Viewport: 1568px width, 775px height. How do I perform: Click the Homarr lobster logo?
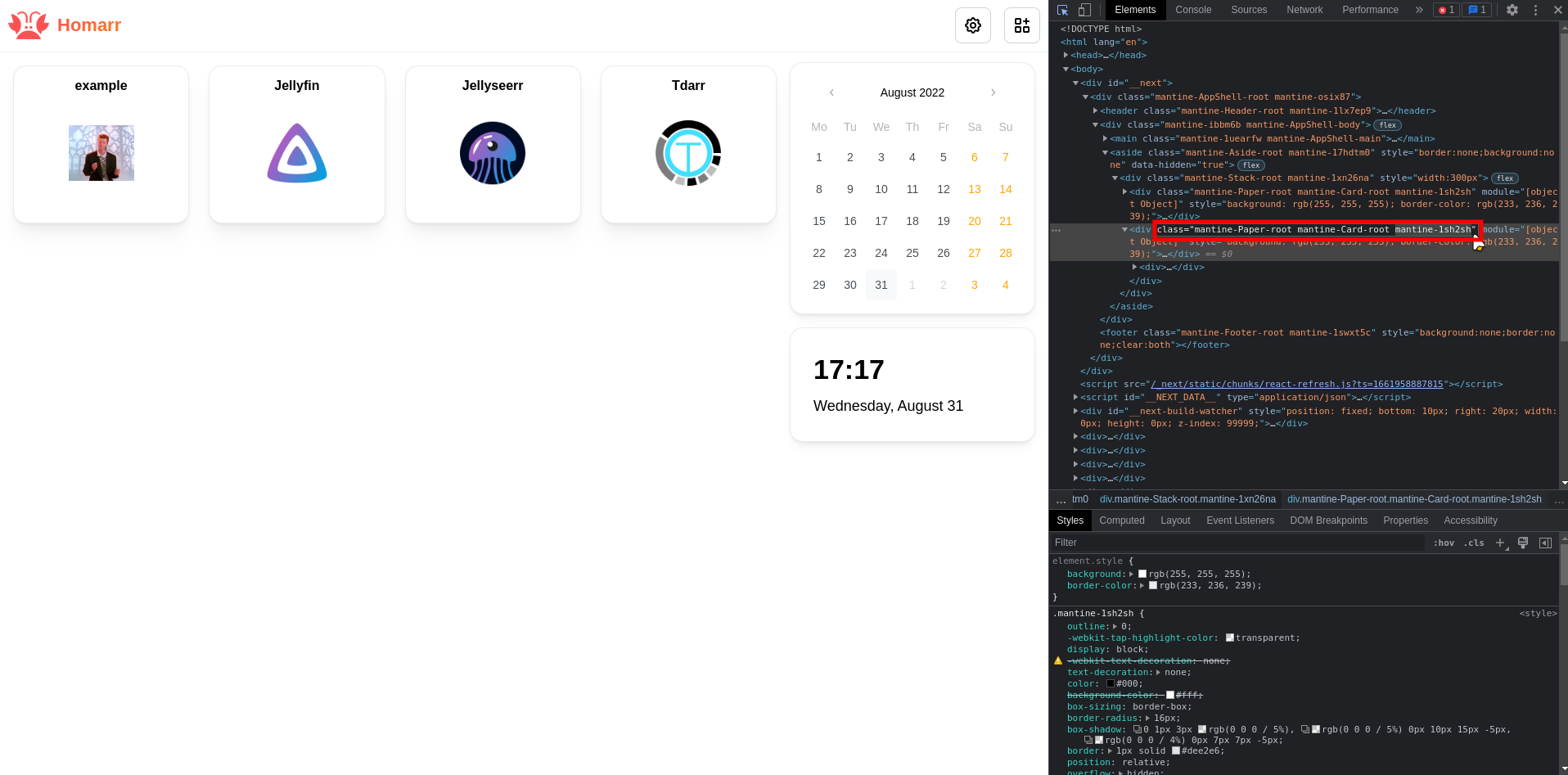[29, 25]
